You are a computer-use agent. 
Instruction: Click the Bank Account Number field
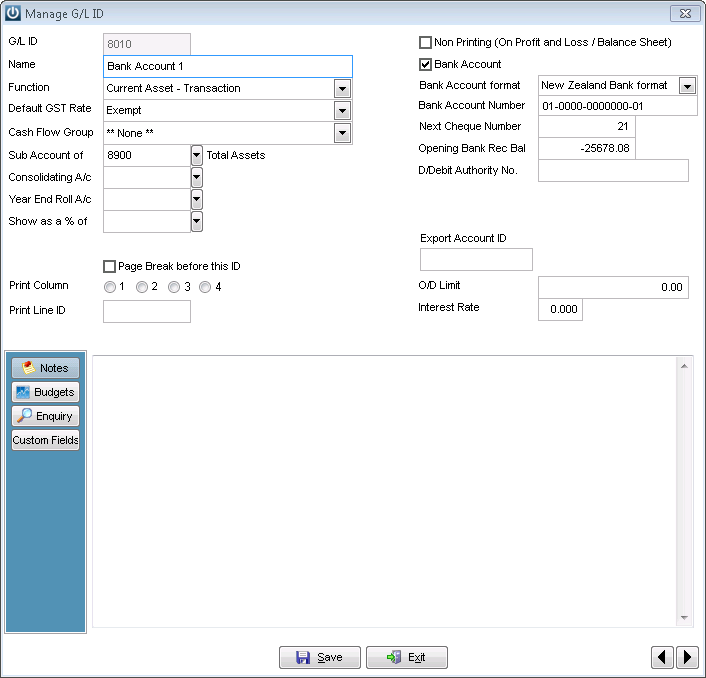[618, 106]
